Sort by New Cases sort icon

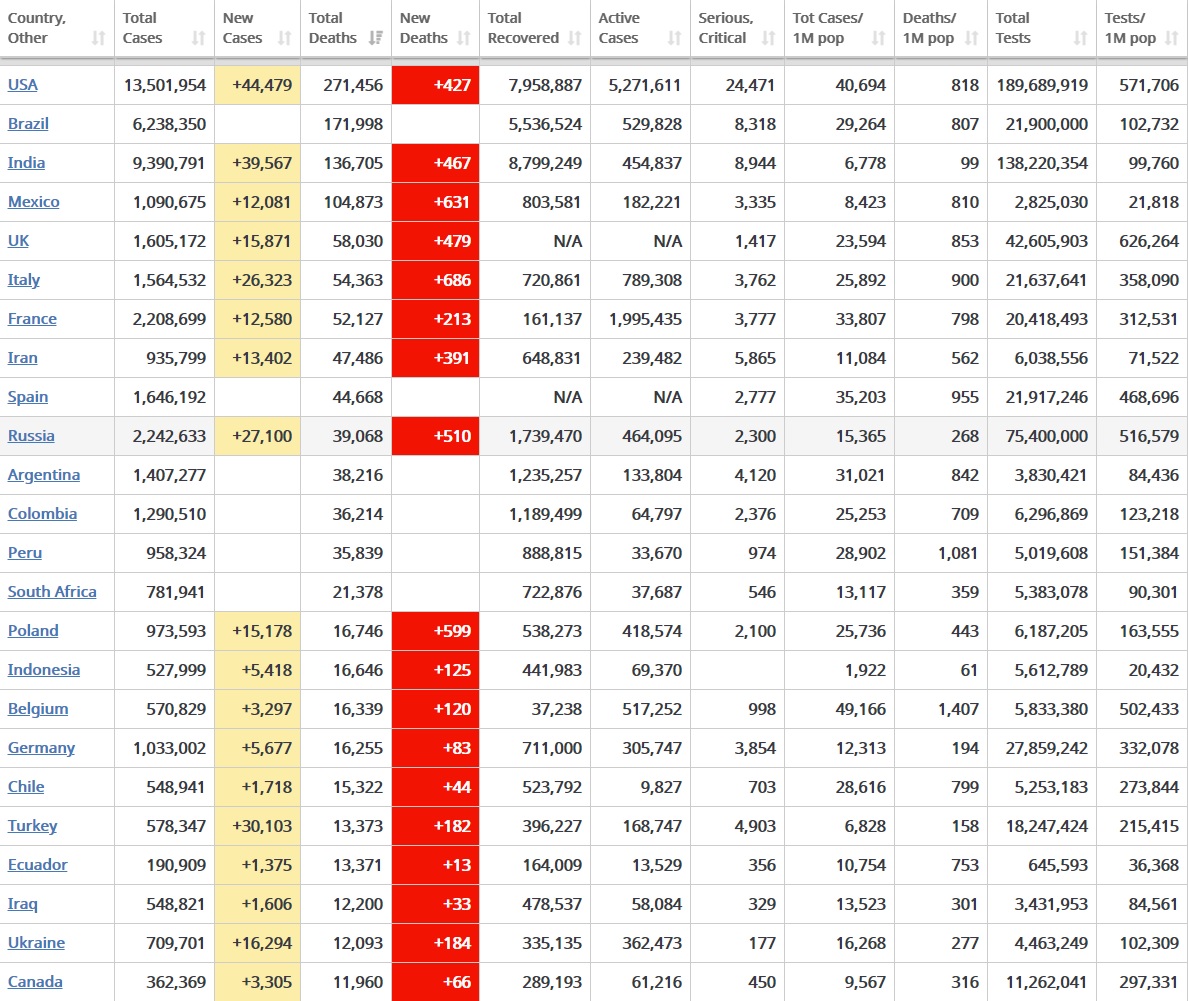tap(285, 38)
